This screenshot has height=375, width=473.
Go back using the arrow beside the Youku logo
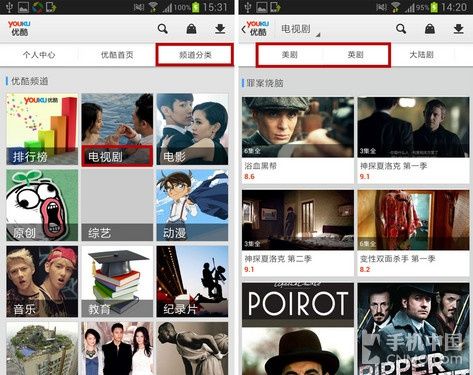[x=243, y=29]
